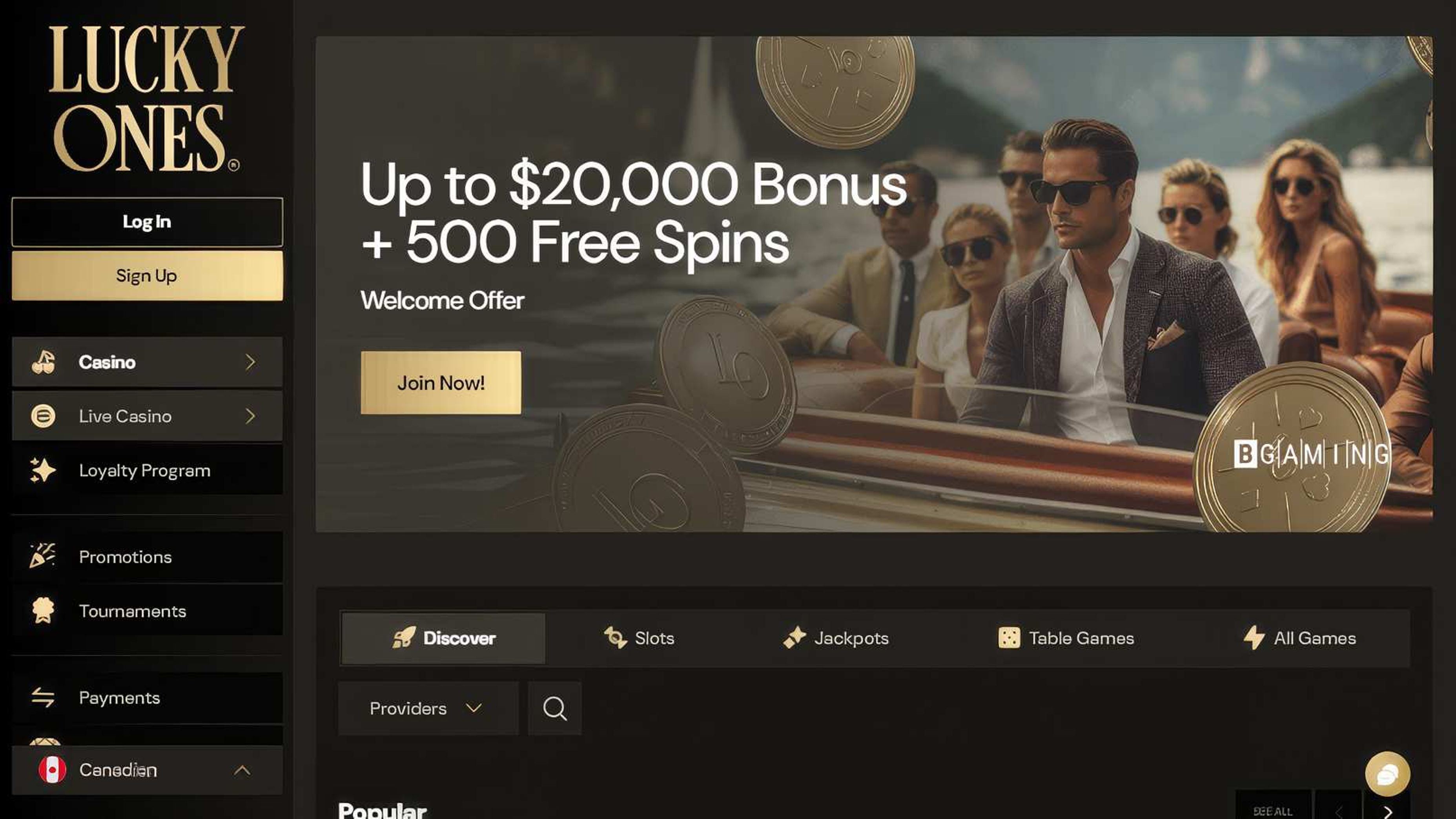Click the Tournaments badge icon
Screen dimensions: 1456x819
(x=43, y=610)
